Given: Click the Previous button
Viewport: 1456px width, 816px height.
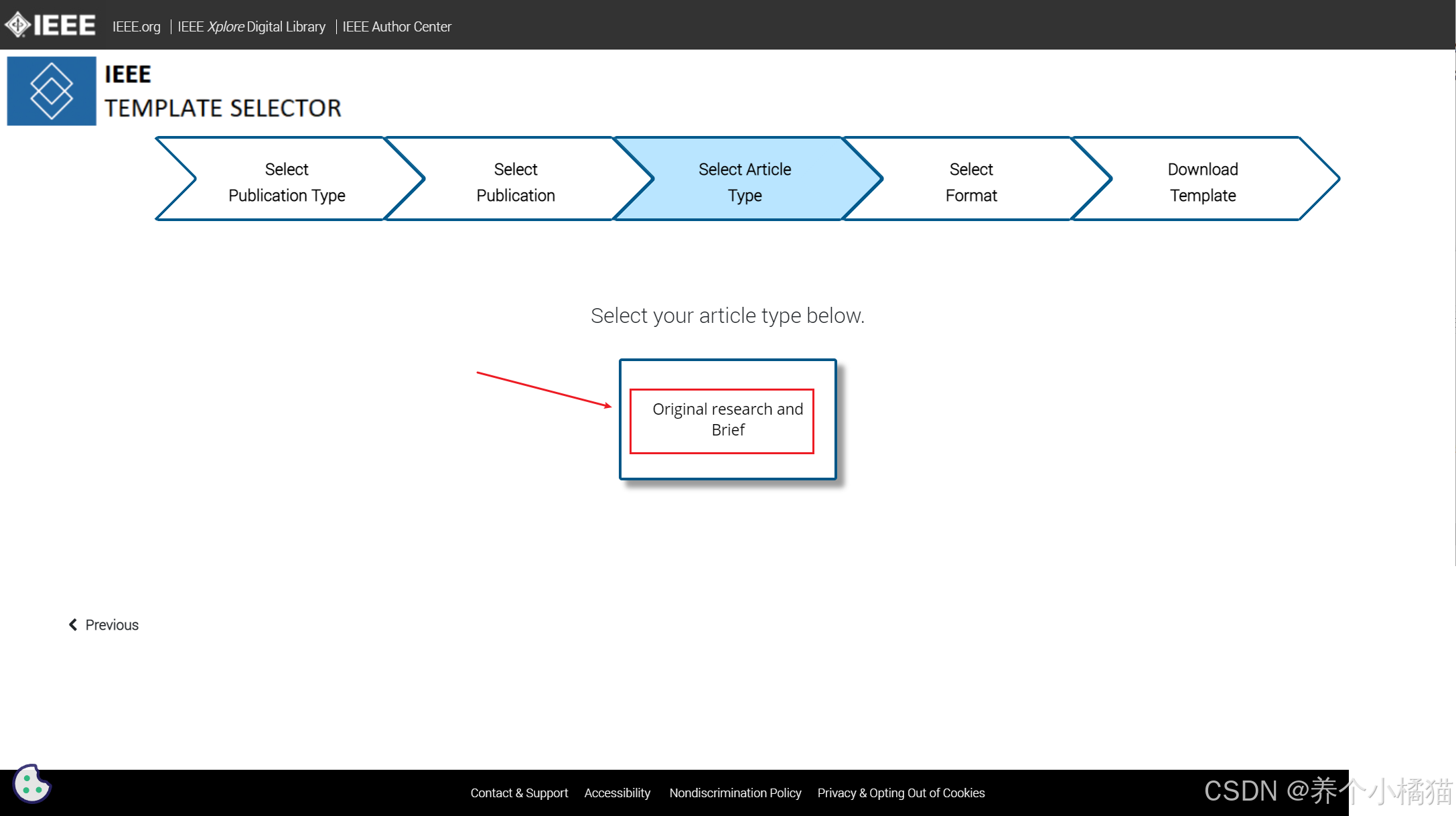Looking at the screenshot, I should pyautogui.click(x=111, y=625).
